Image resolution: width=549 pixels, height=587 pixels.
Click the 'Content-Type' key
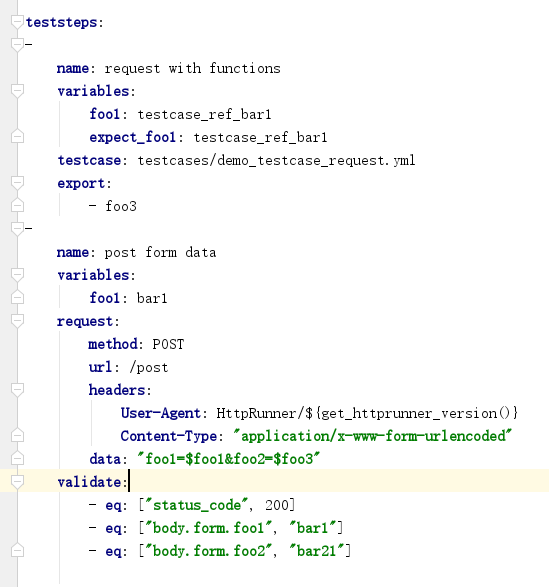169,436
